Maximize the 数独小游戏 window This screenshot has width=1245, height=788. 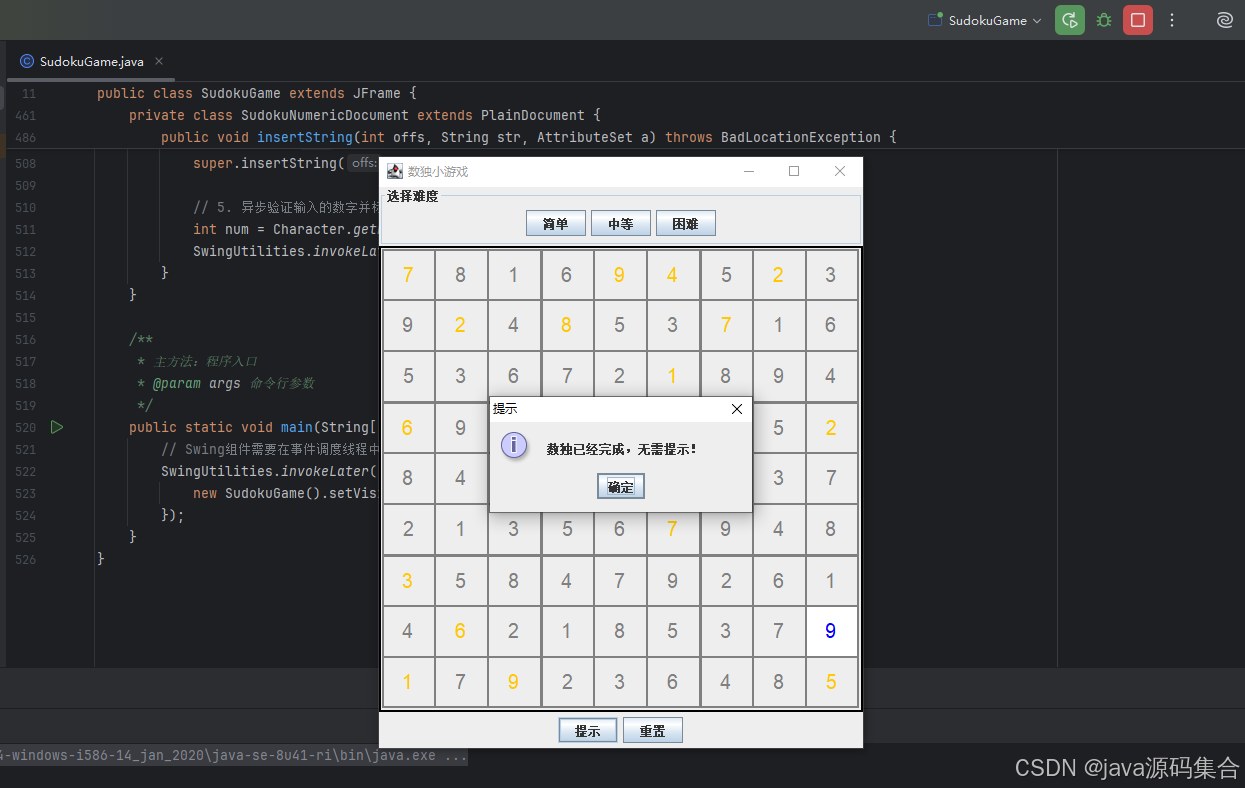794,171
